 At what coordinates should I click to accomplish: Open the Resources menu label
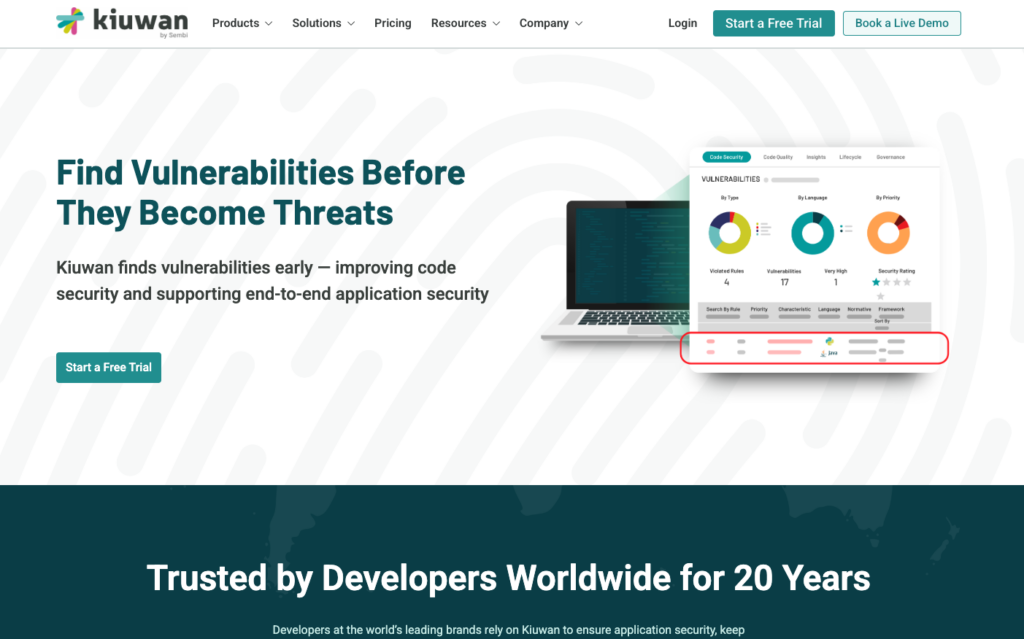(458, 23)
